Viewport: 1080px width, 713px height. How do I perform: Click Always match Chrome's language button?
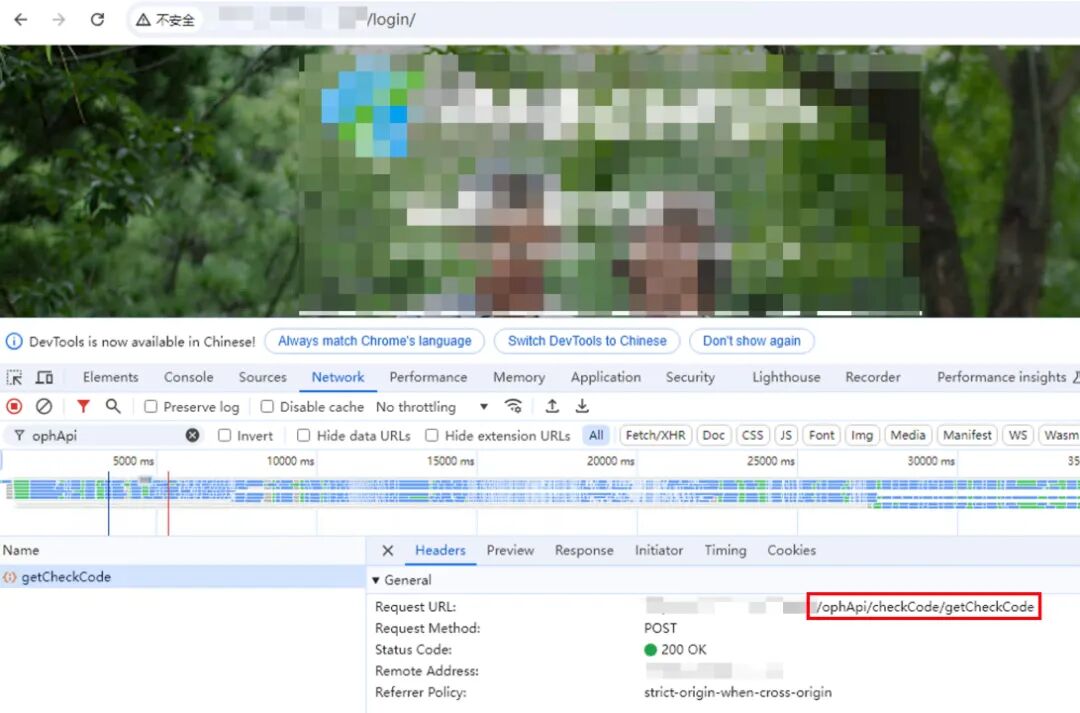pyautogui.click(x=375, y=341)
